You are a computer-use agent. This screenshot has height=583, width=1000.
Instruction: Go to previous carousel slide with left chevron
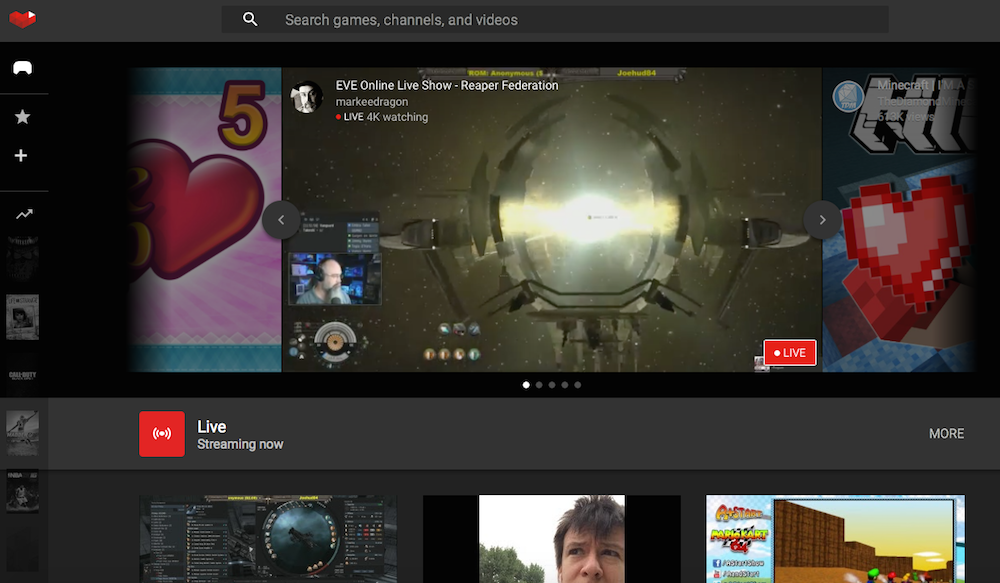pyautogui.click(x=281, y=220)
